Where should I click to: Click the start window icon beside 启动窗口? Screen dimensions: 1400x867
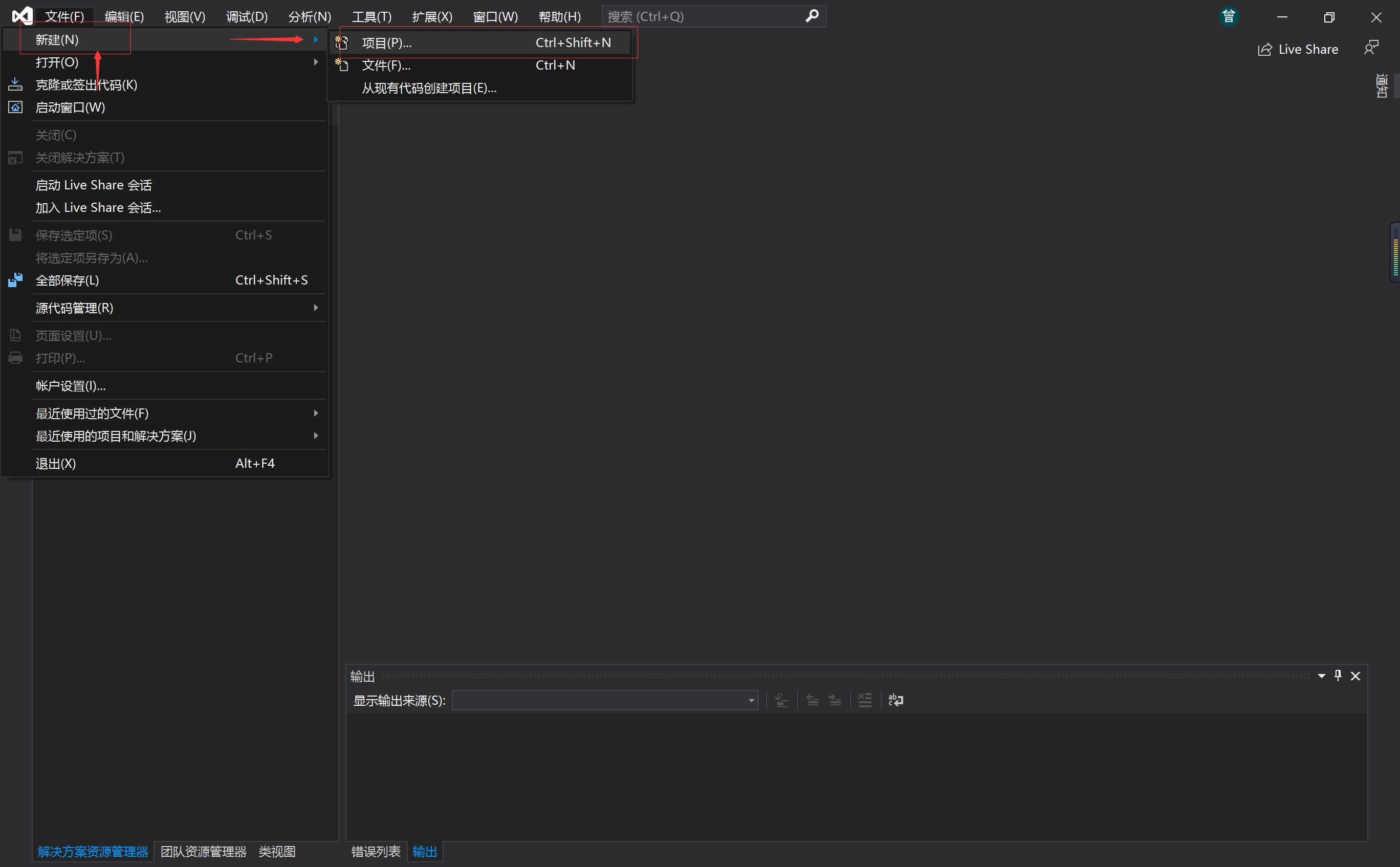pos(15,107)
